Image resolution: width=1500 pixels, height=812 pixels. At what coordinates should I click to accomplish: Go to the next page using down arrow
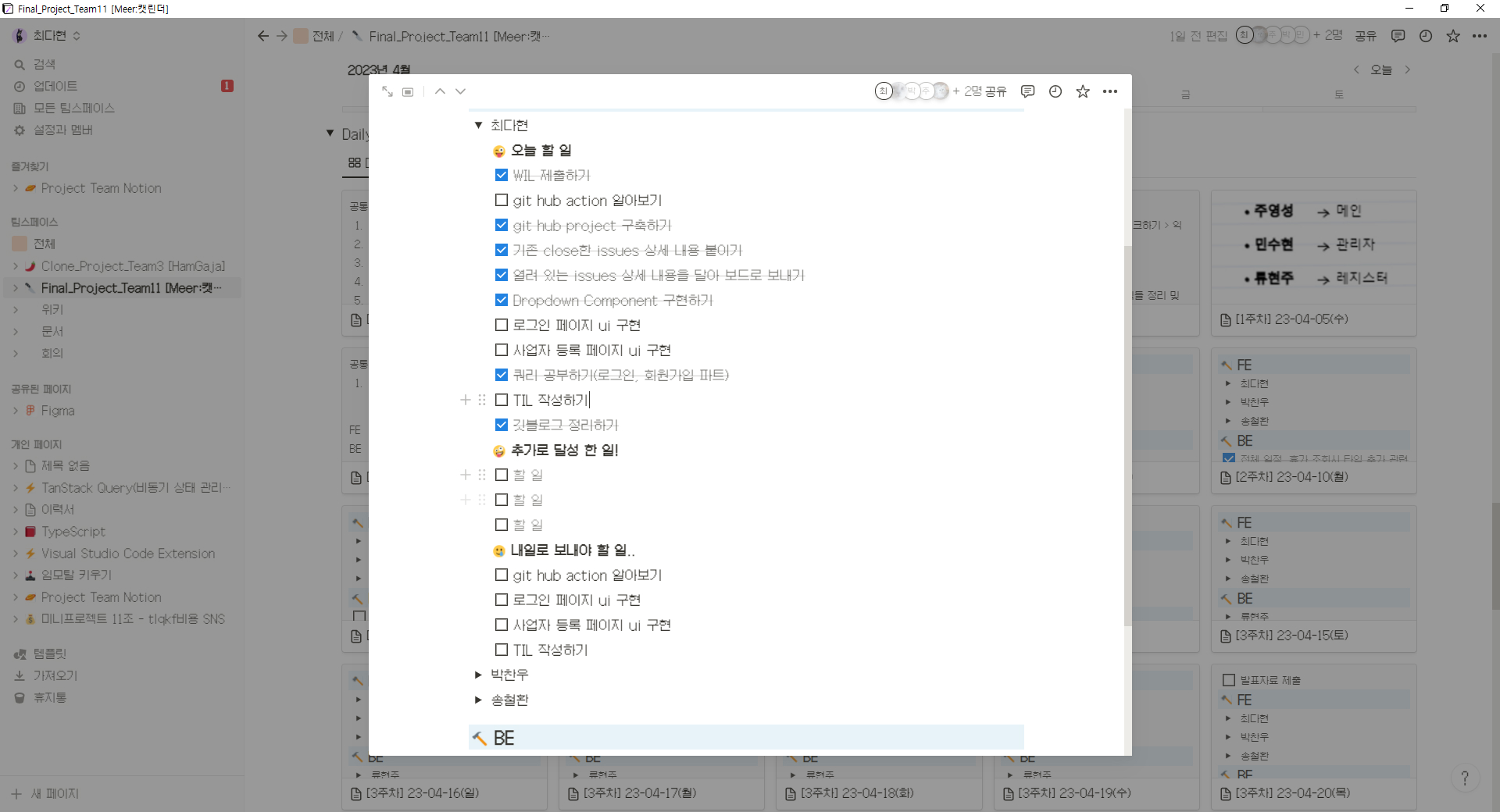460,91
